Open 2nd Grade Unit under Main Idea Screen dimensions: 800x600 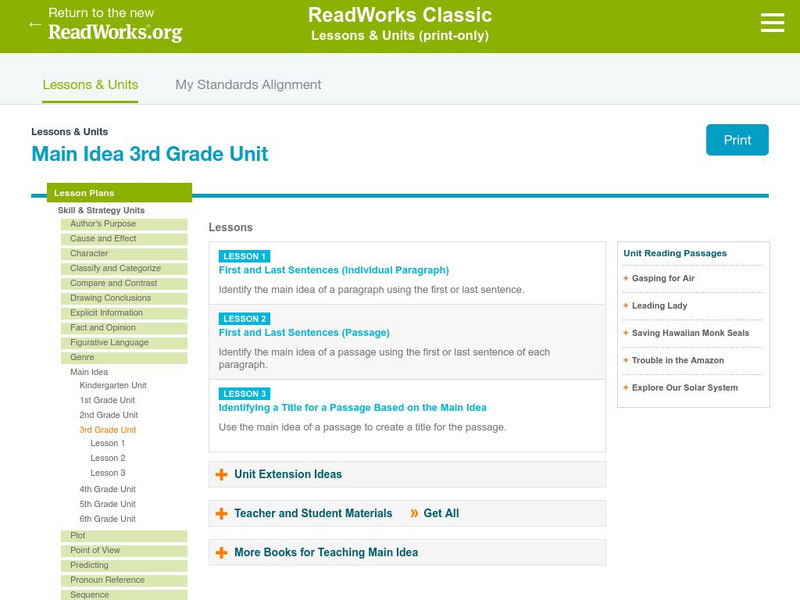pos(109,415)
